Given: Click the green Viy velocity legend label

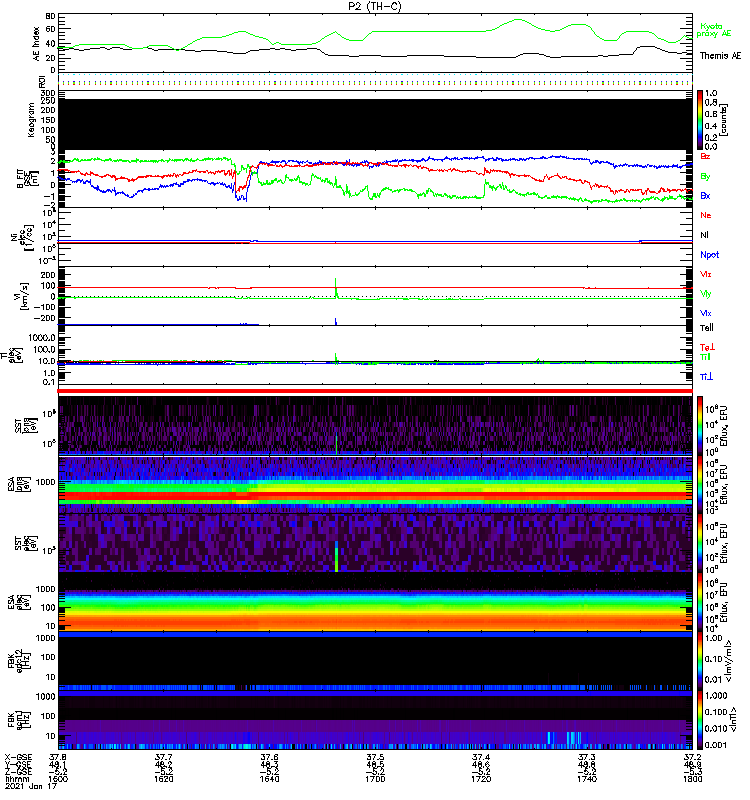Looking at the screenshot, I should 706,293.
